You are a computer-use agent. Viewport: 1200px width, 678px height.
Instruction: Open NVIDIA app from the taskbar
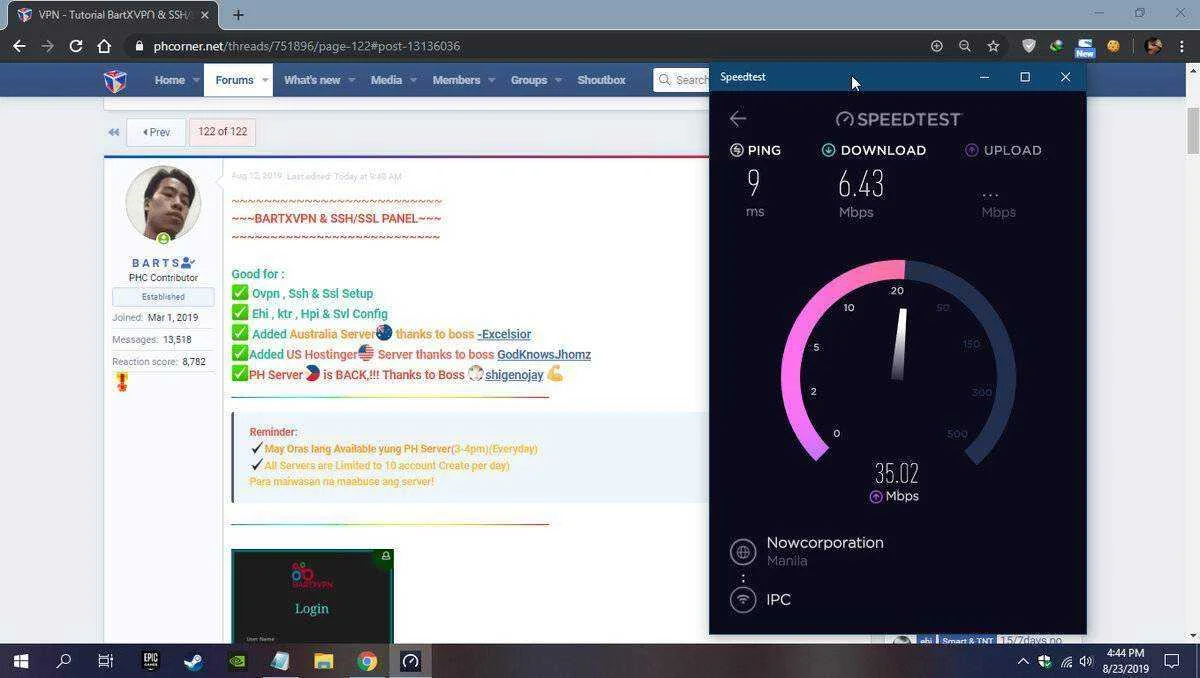click(237, 661)
